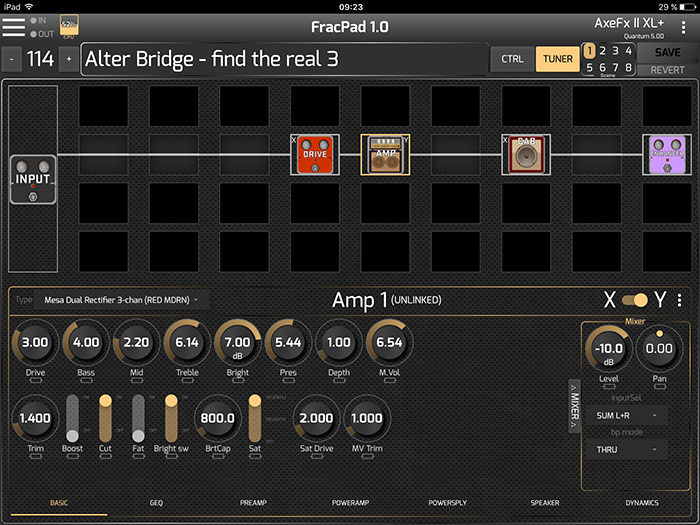Viewport: 700px width, 525px height.
Task: Open Amp 1 options menu dots
Action: tap(679, 300)
